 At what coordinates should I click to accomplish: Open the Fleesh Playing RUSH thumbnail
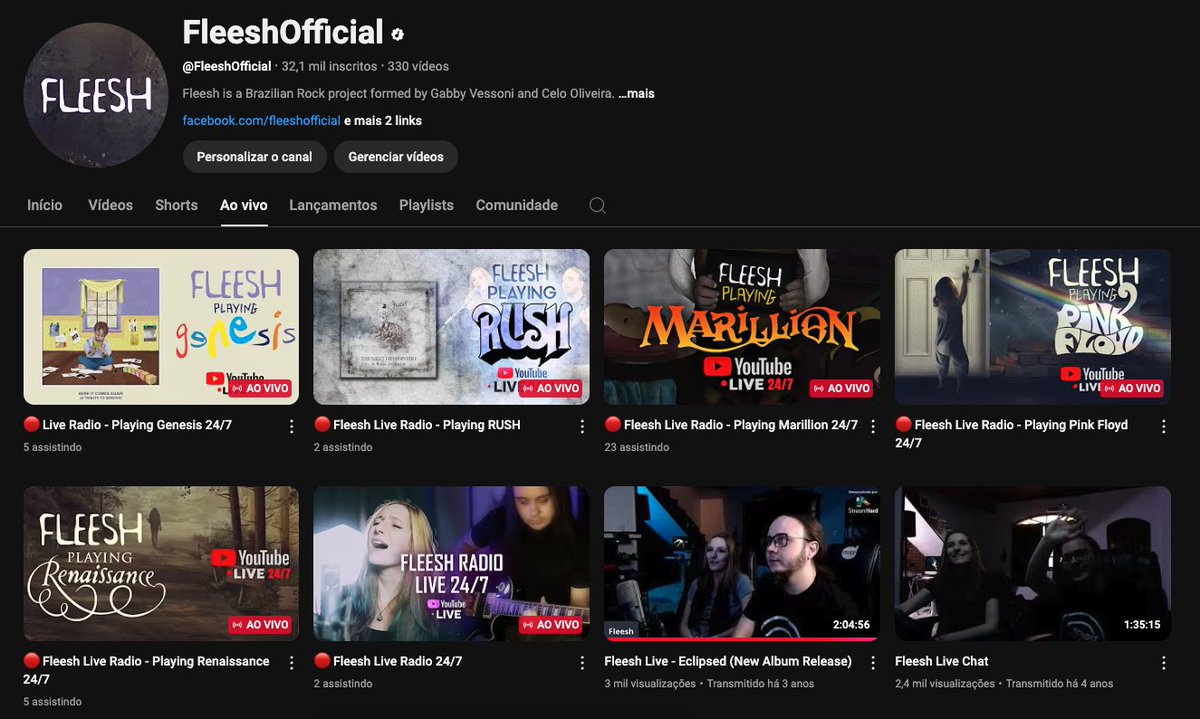tap(451, 327)
